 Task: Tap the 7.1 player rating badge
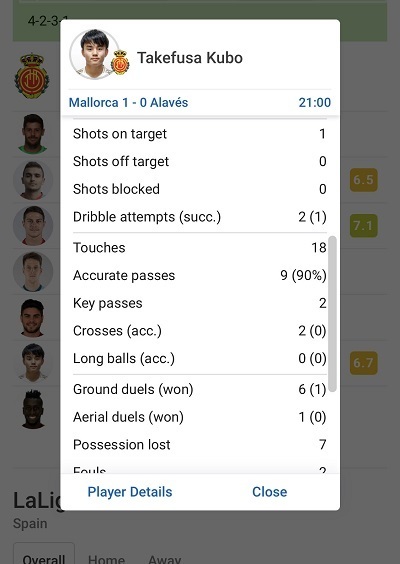coord(364,226)
